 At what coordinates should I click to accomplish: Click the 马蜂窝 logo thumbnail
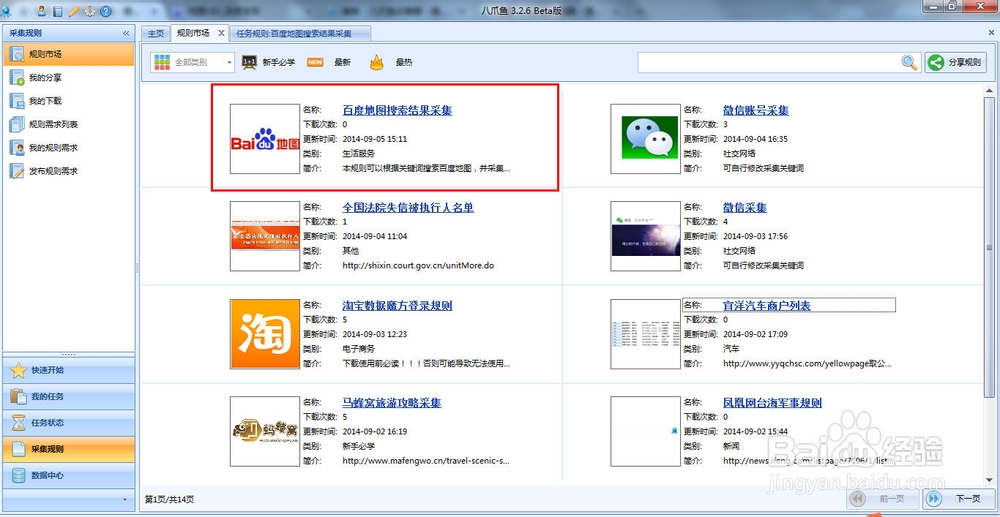click(265, 432)
